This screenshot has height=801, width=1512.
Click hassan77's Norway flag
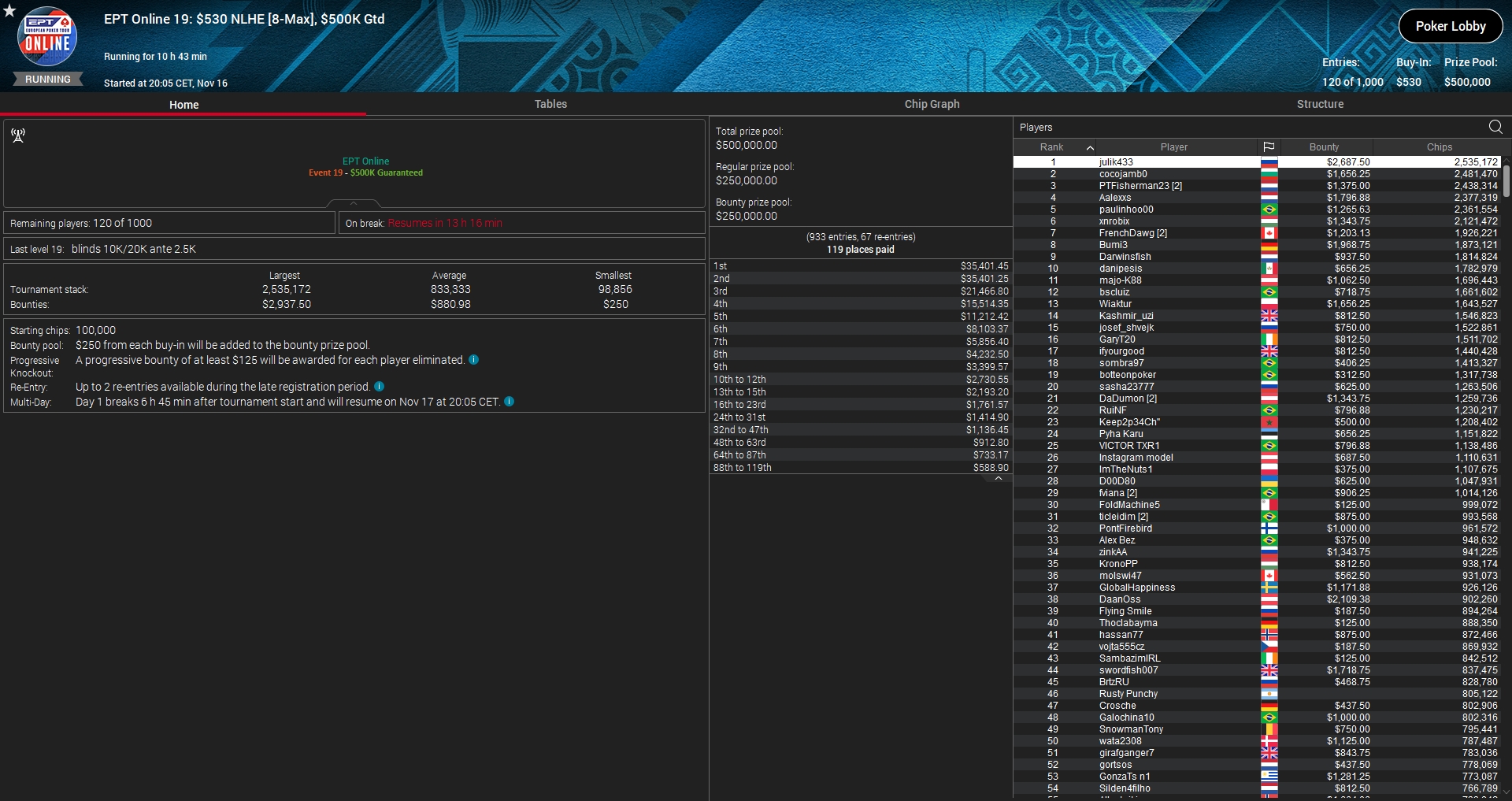(1269, 635)
